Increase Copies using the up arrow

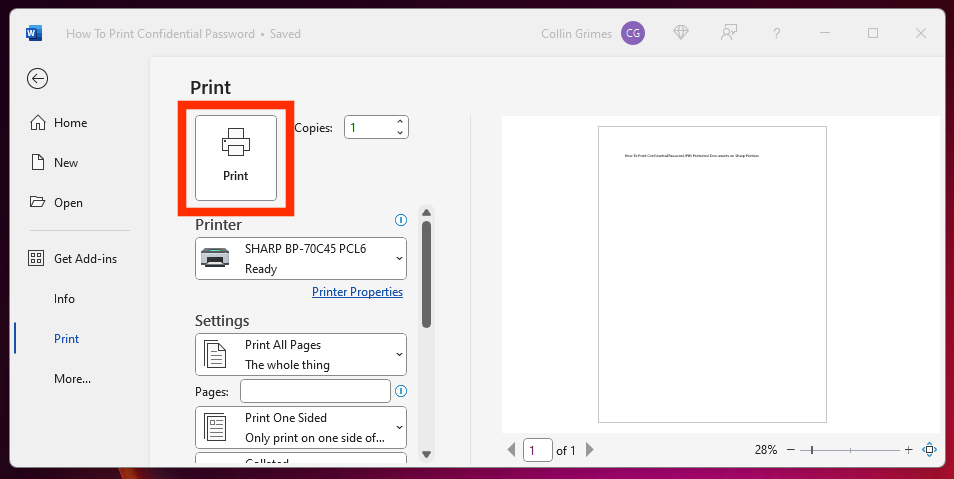(x=400, y=122)
